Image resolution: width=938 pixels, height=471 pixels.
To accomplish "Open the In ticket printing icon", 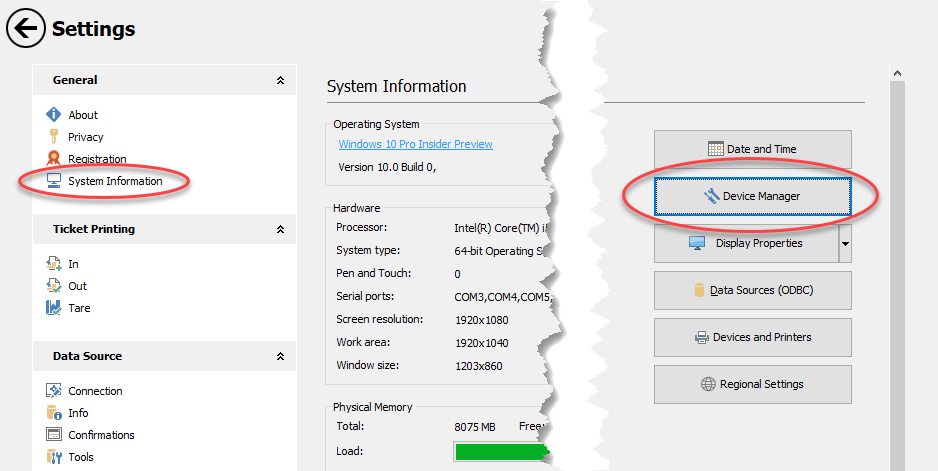I will (x=54, y=264).
